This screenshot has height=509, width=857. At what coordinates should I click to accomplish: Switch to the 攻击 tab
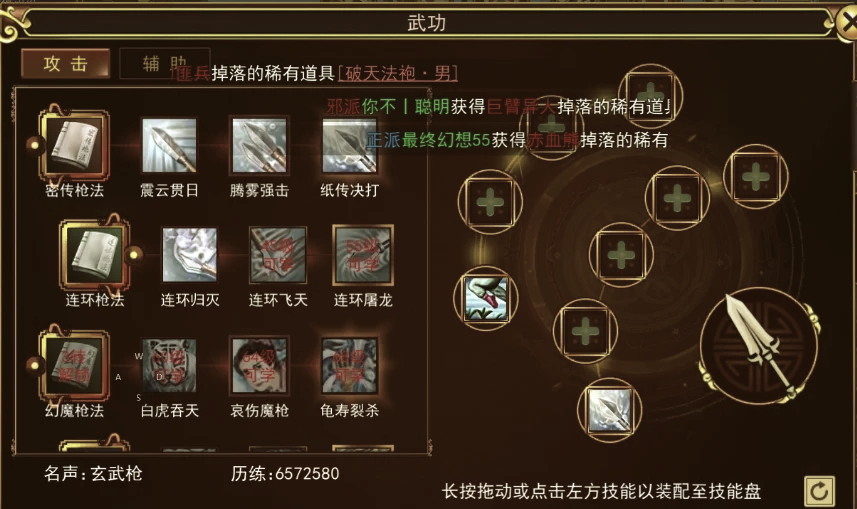click(x=66, y=63)
